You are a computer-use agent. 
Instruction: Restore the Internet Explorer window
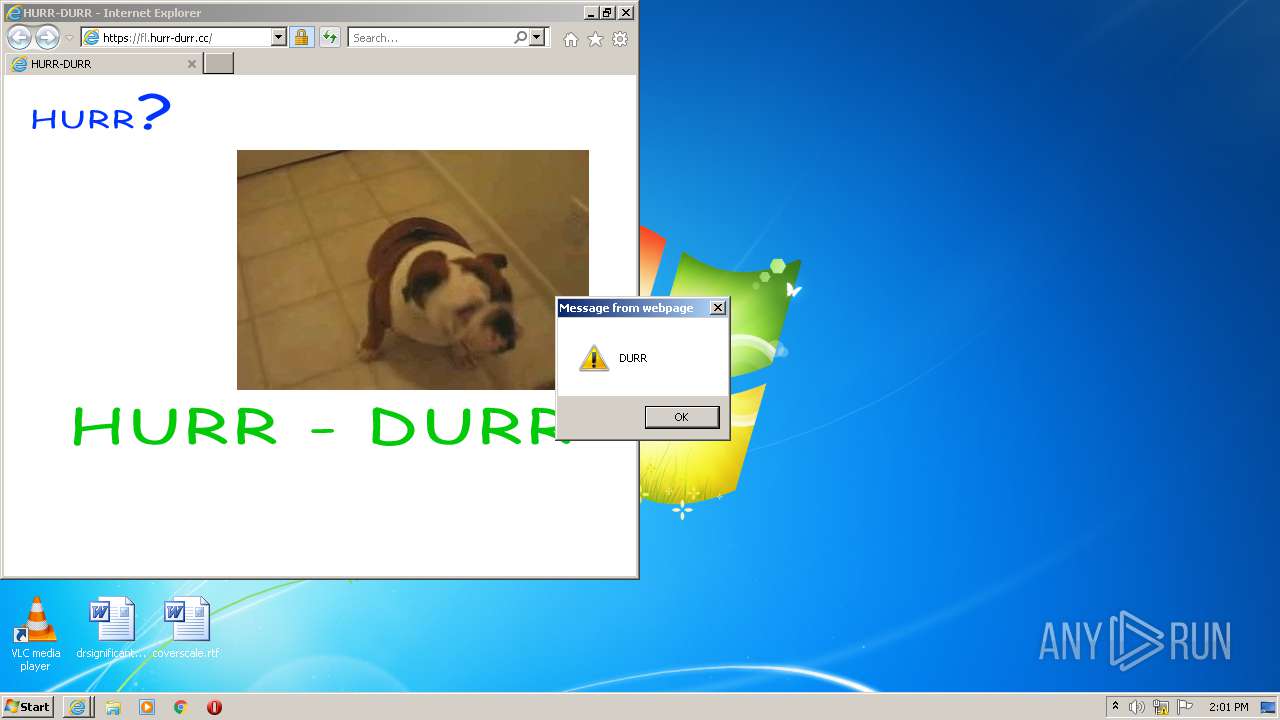point(607,13)
